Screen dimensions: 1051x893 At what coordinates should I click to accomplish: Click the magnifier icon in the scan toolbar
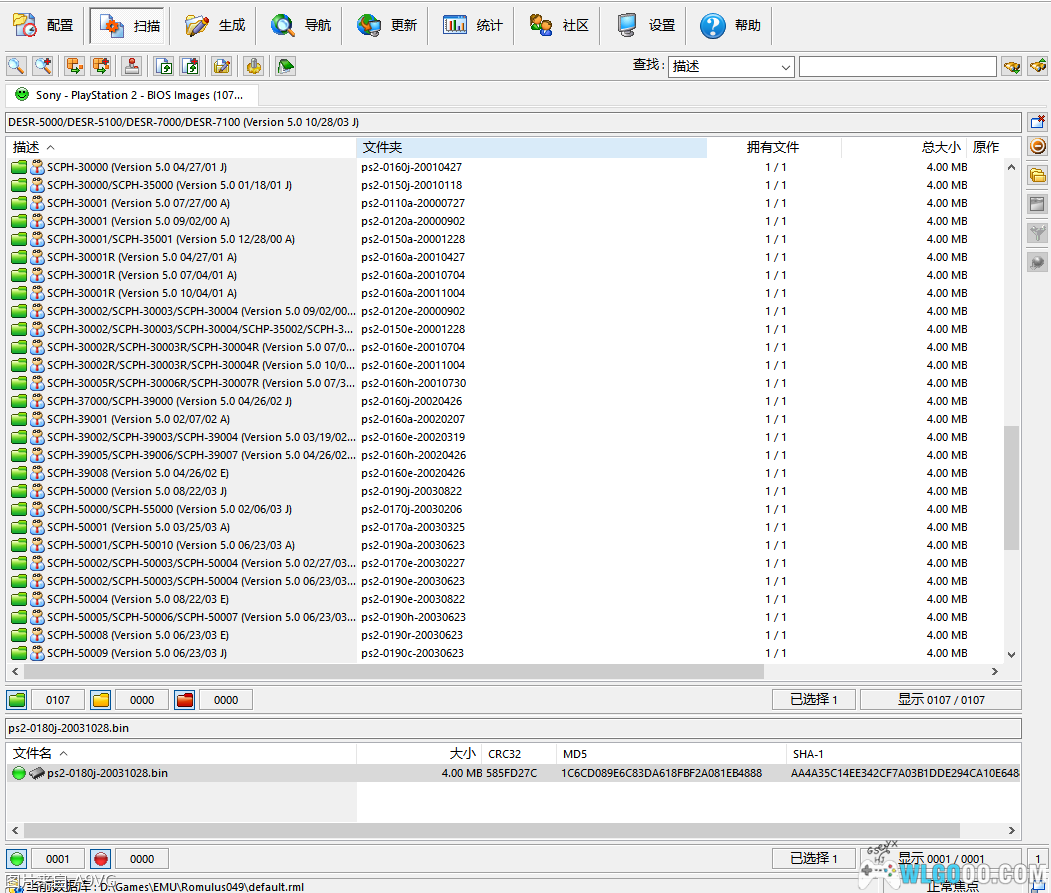pyautogui.click(x=16, y=66)
